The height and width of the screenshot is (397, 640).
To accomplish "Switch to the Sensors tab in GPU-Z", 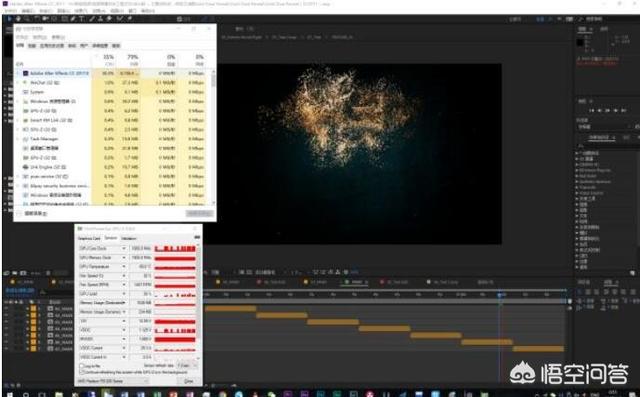I will 111,238.
